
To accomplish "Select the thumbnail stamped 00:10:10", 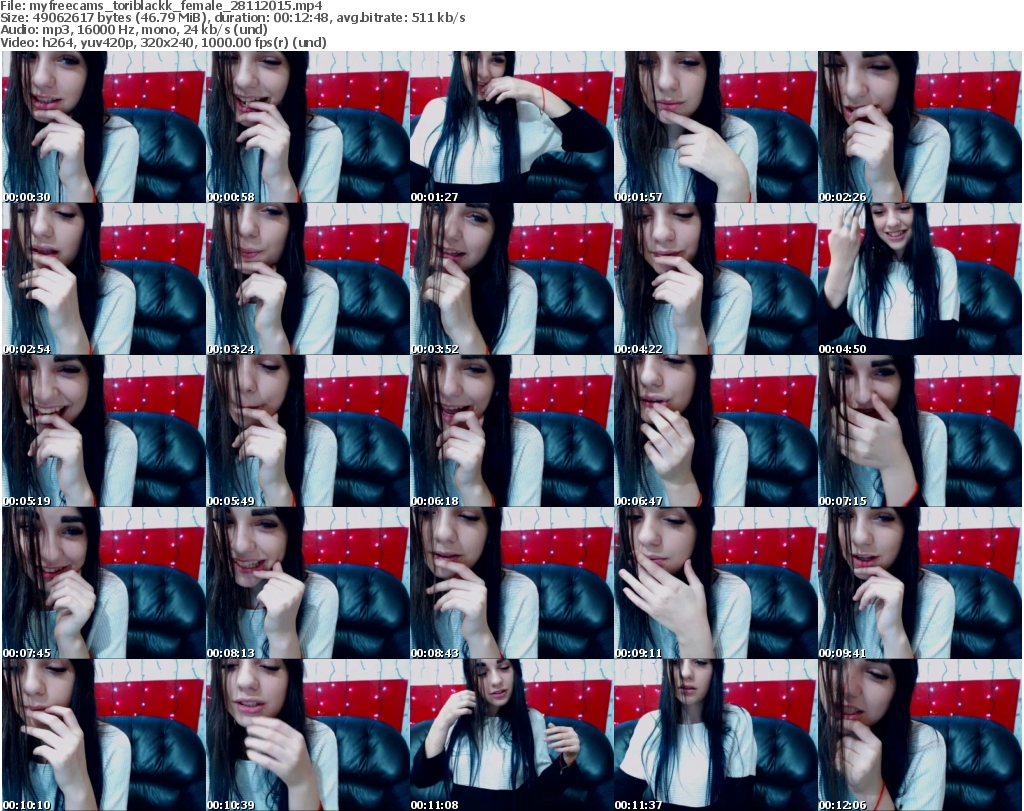I will [104, 735].
